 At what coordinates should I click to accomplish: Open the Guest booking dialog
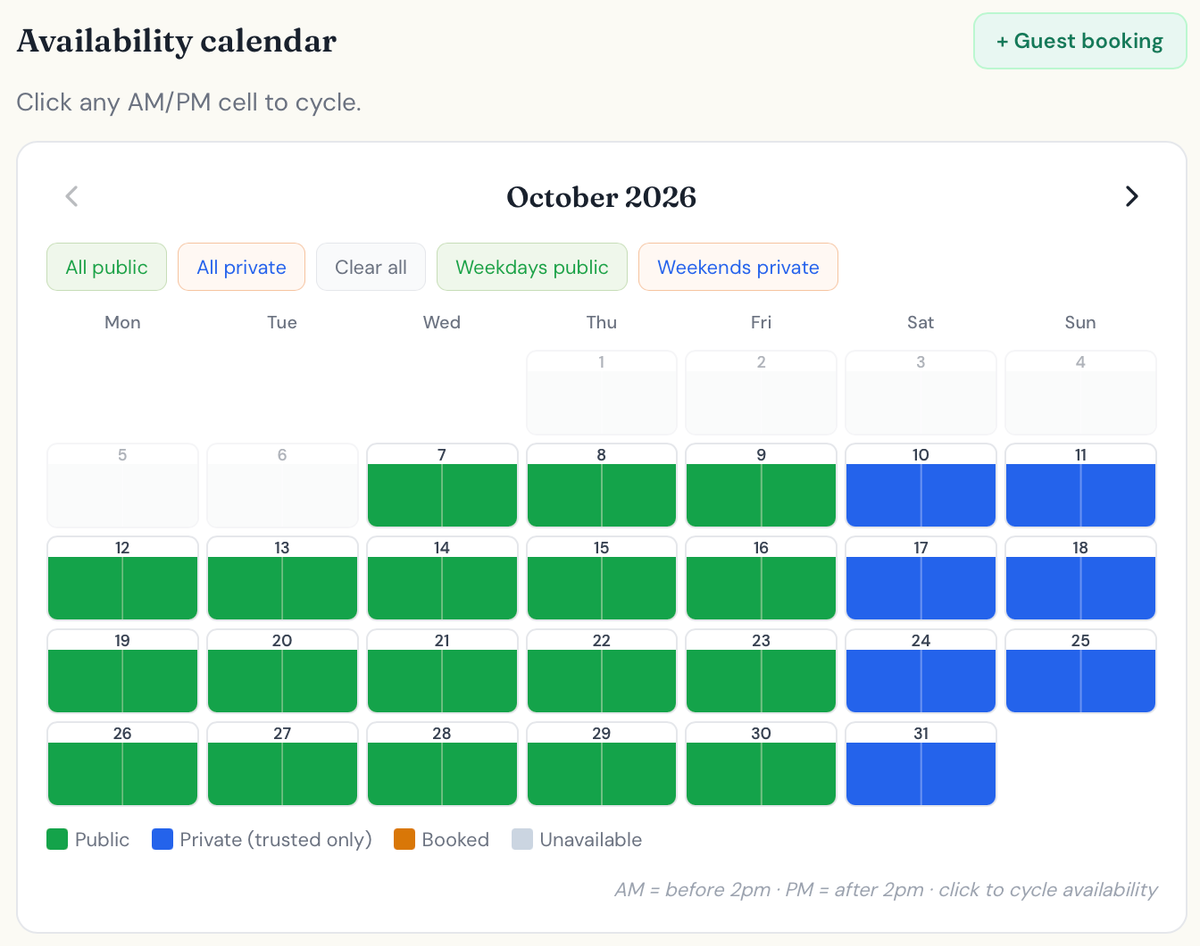coord(1080,41)
